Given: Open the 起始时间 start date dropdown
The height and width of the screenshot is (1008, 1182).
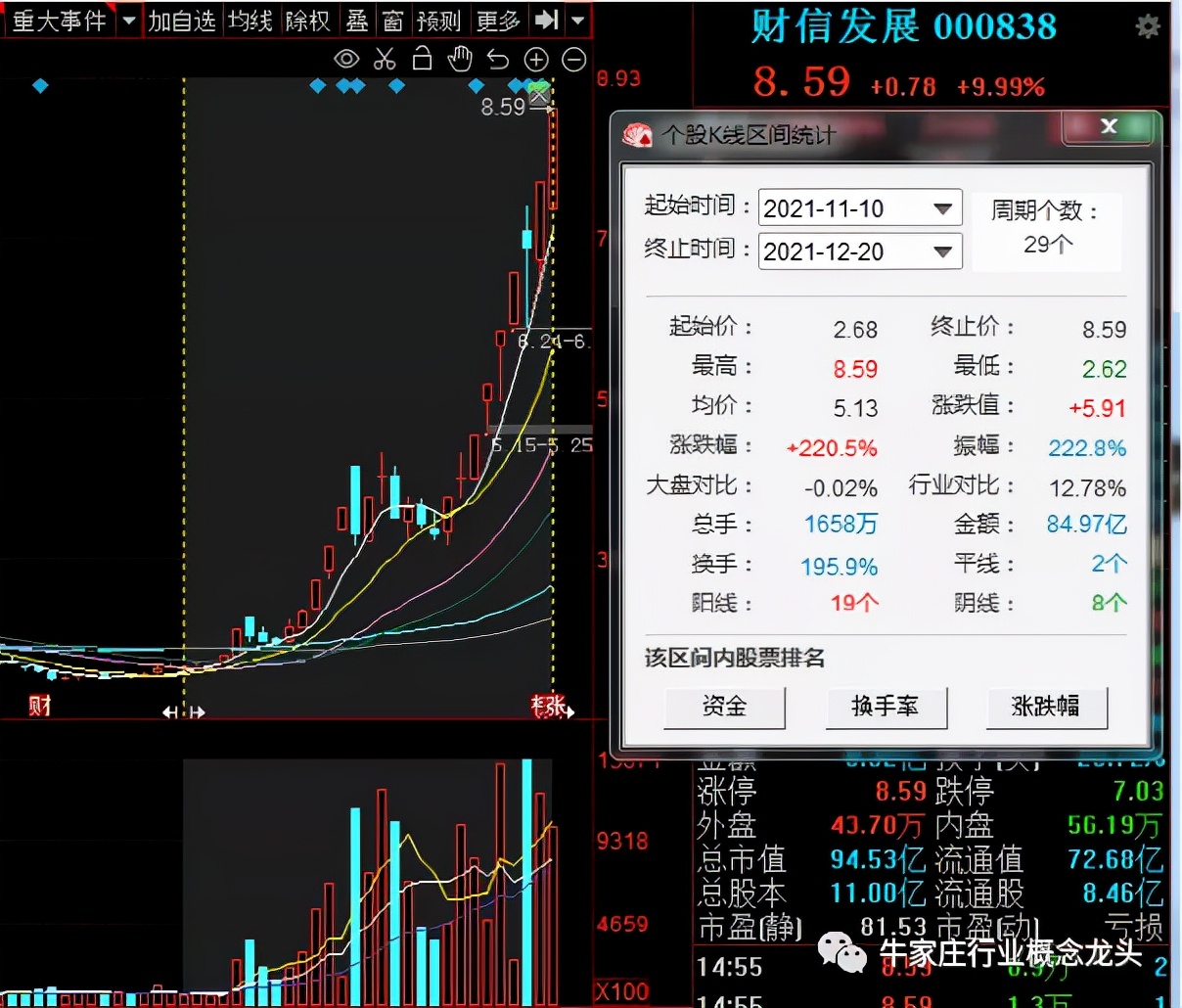Looking at the screenshot, I should pyautogui.click(x=941, y=207).
